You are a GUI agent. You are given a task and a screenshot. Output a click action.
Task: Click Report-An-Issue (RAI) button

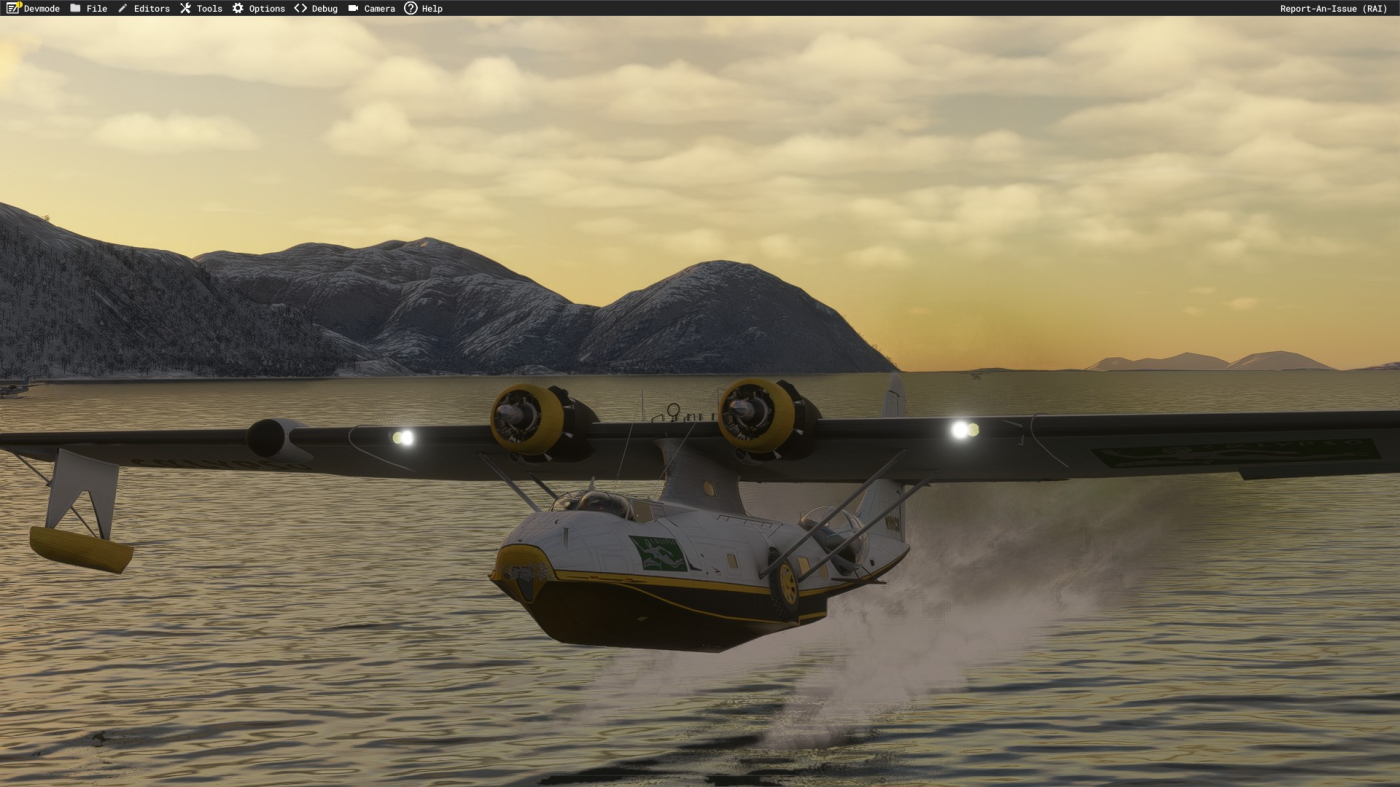pos(1333,8)
